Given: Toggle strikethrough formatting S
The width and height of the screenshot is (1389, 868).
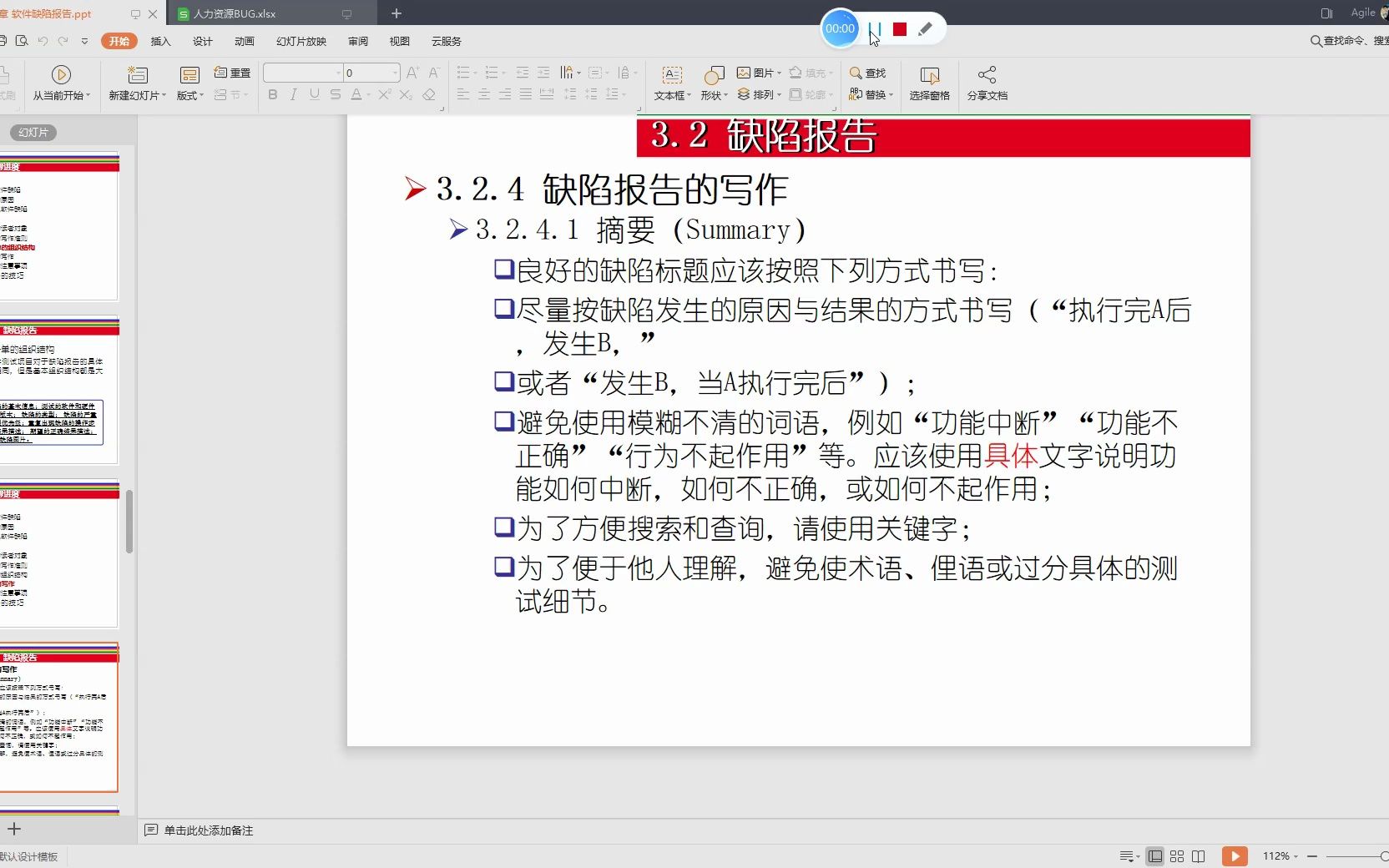Looking at the screenshot, I should tap(335, 95).
